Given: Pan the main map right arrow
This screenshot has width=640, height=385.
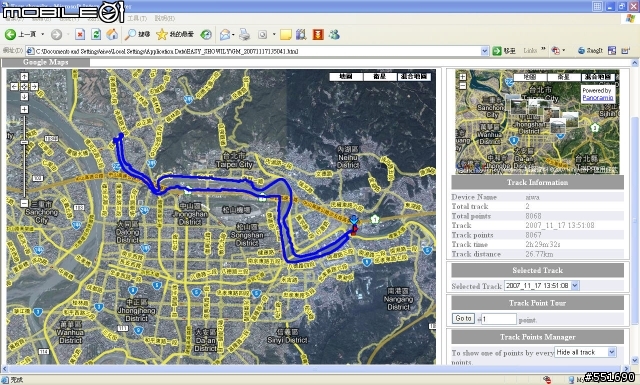Looking at the screenshot, I should point(34,87).
